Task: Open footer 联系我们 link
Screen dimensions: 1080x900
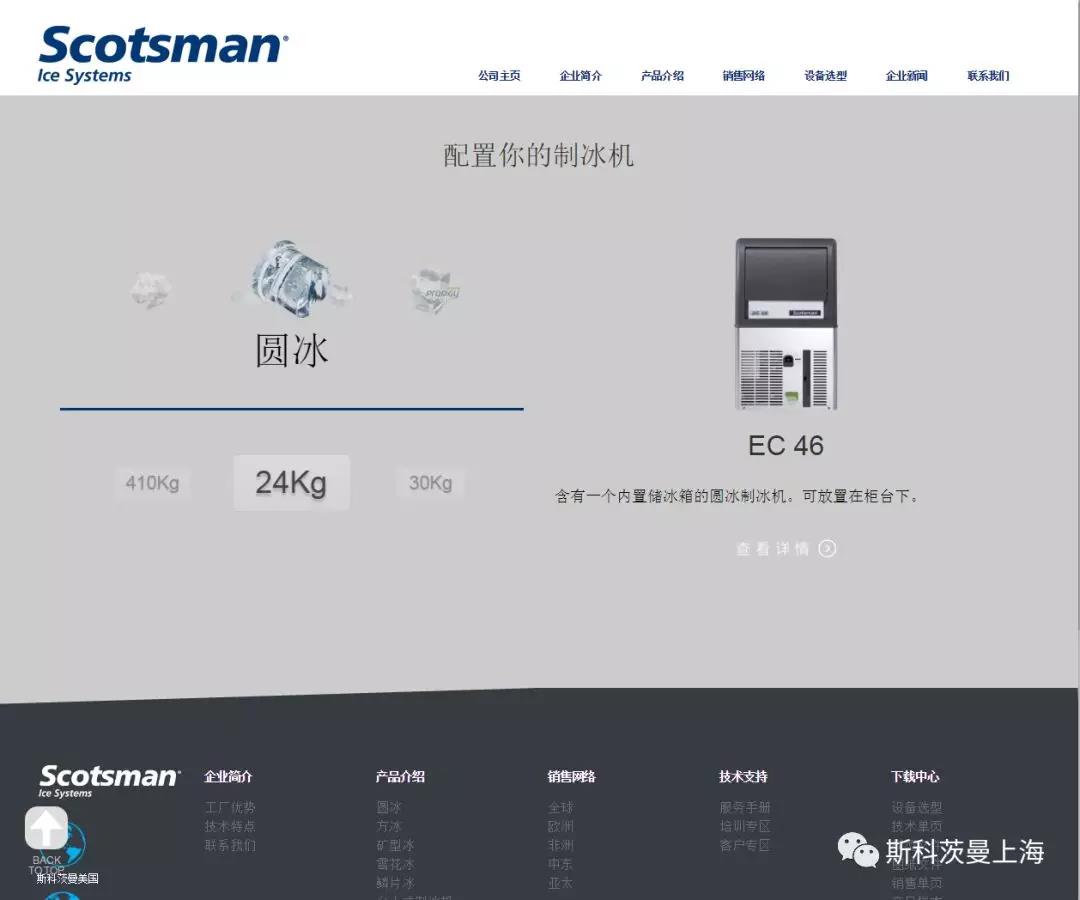Action: (230, 845)
